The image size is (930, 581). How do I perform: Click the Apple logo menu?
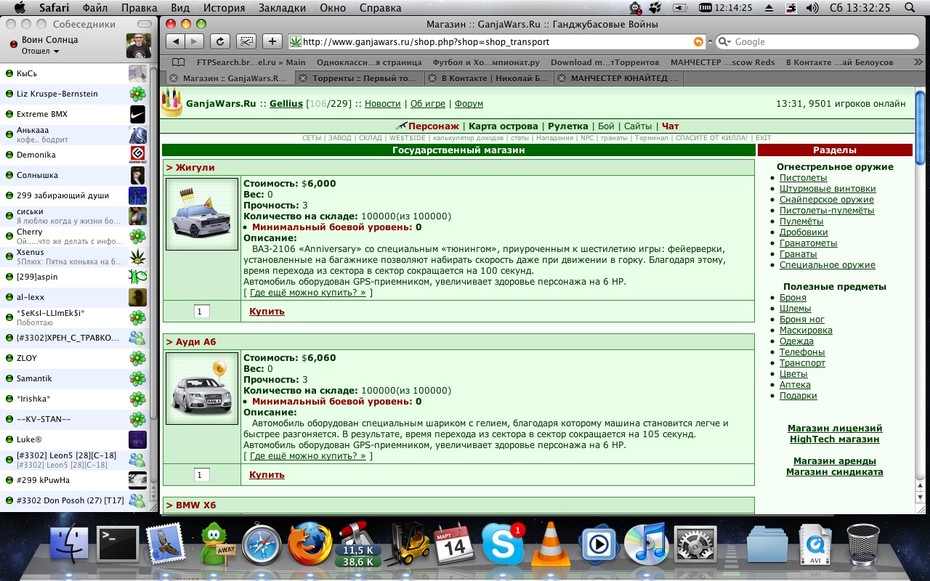pos(20,8)
